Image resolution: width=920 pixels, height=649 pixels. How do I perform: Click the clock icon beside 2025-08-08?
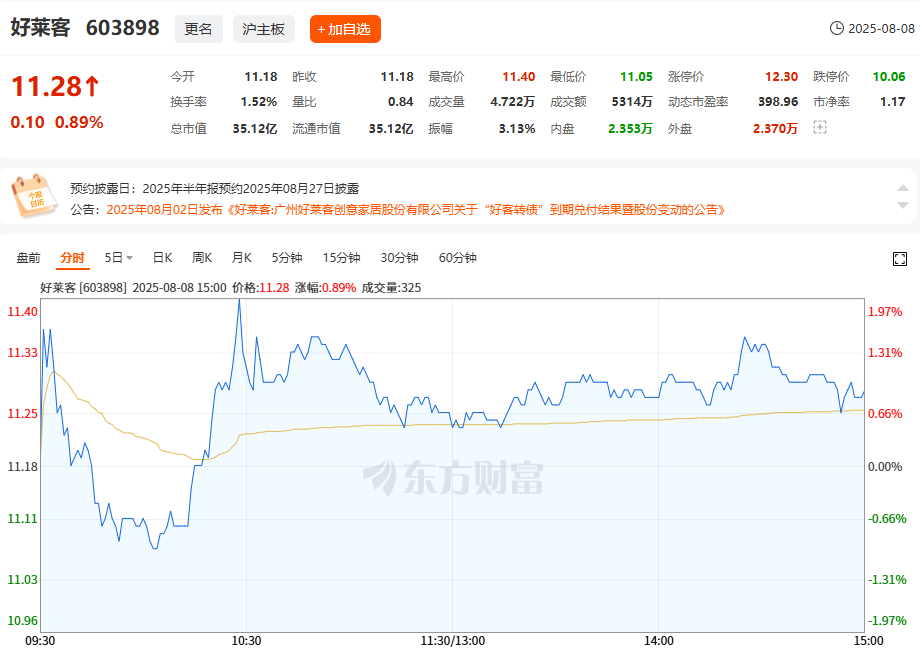point(837,28)
